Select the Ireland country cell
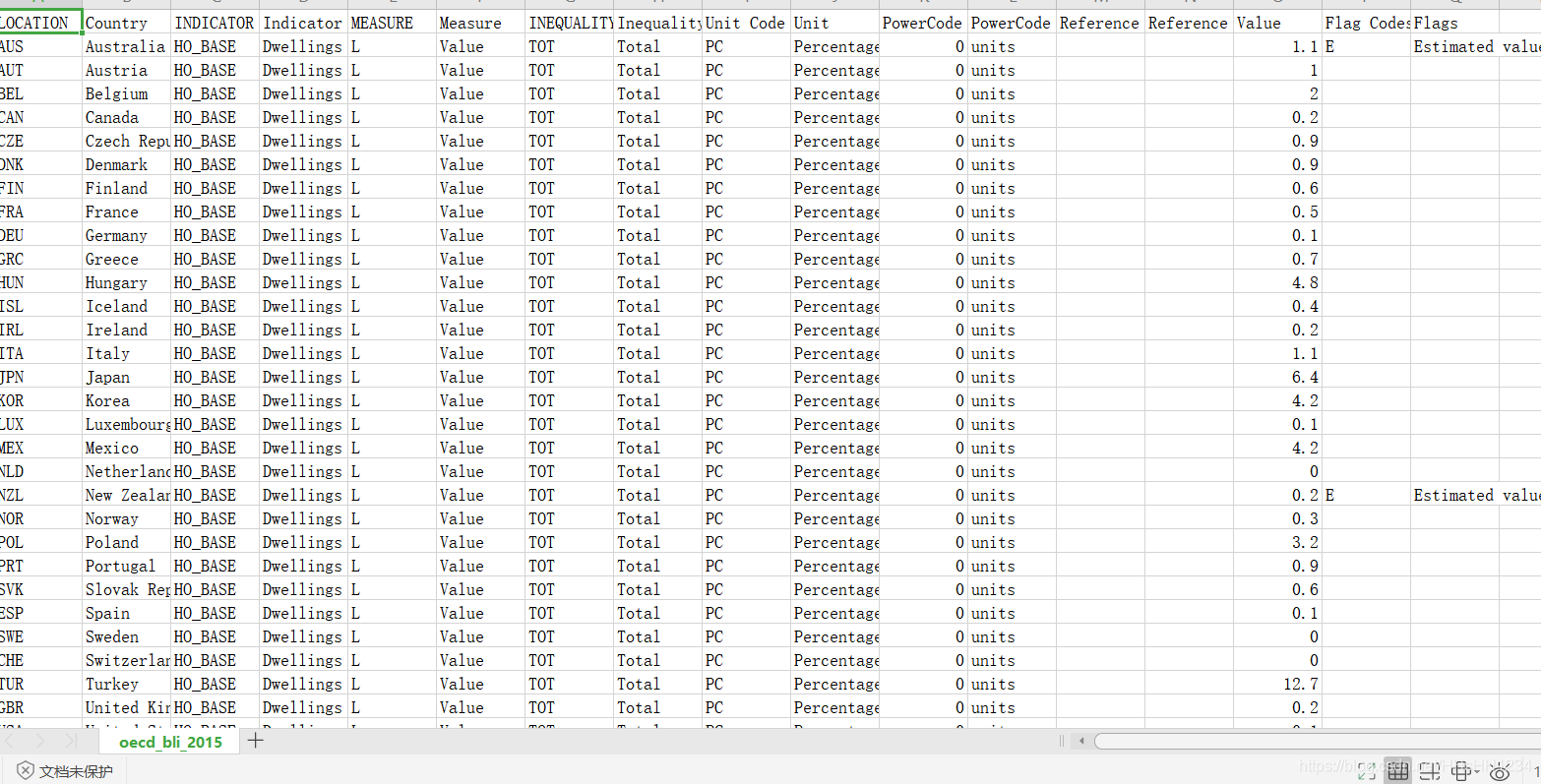Viewport: 1541px width, 784px height. coord(126,330)
